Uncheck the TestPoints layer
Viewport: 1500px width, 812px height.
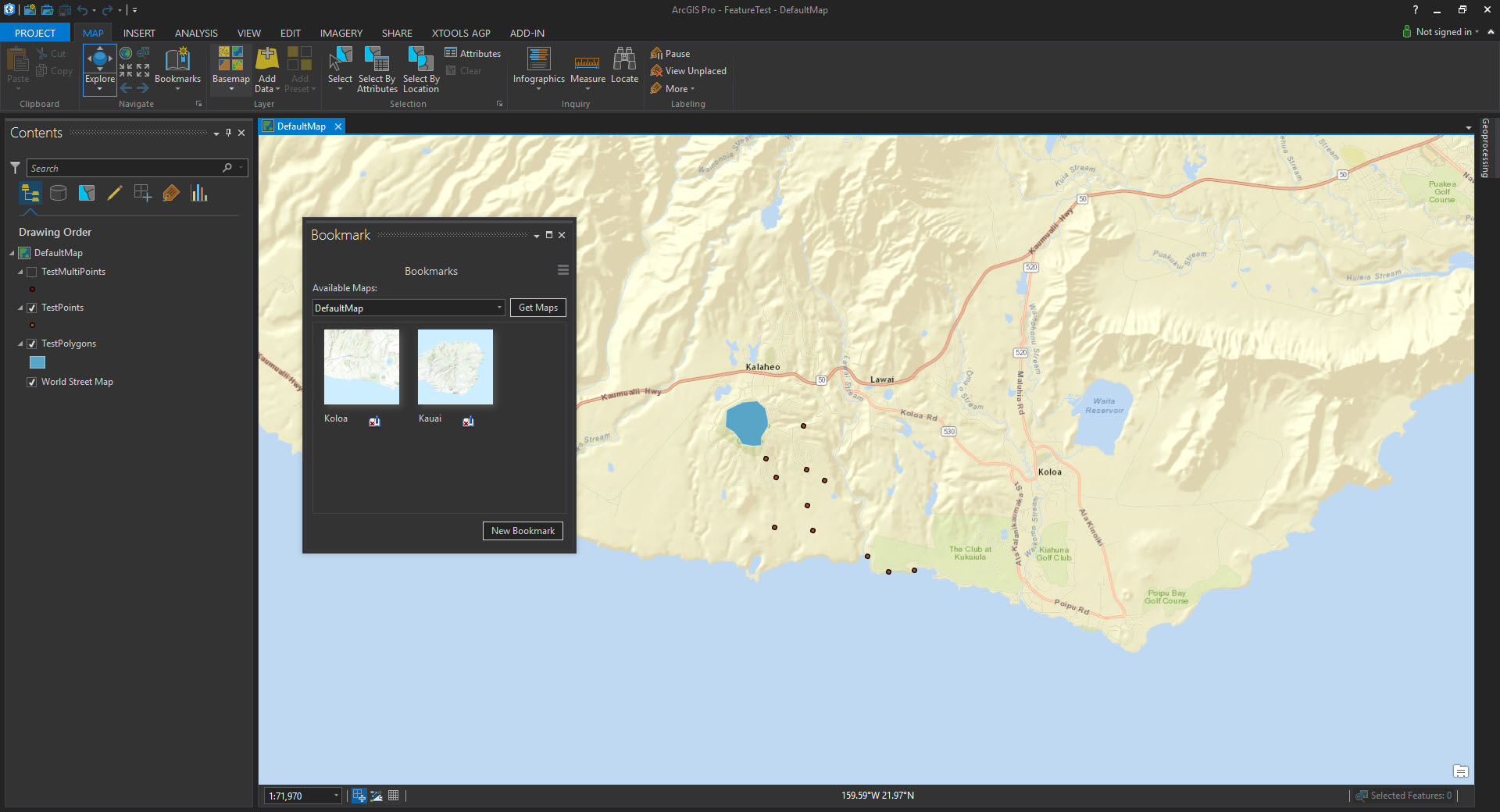tap(32, 308)
